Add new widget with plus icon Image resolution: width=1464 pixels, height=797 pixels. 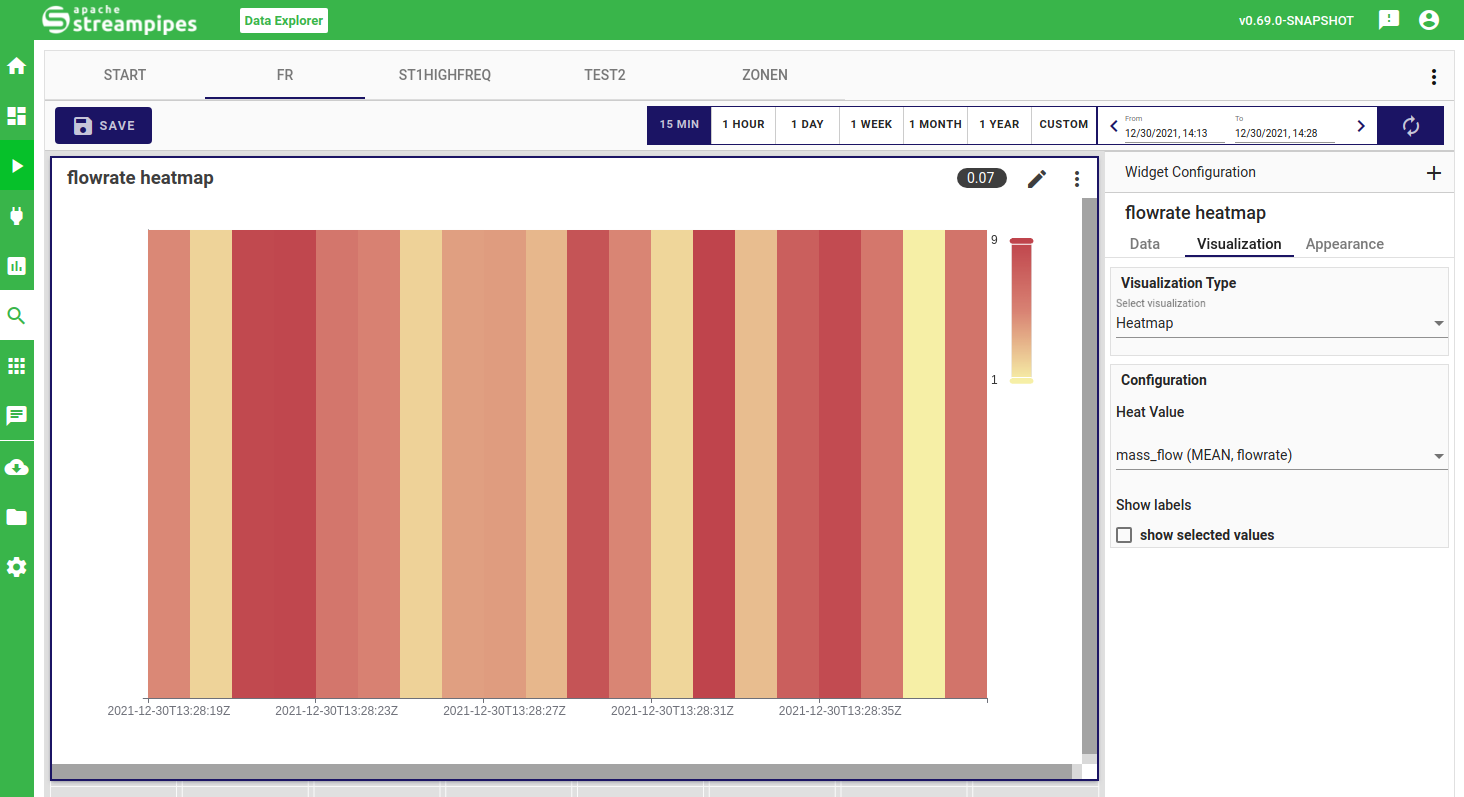[x=1433, y=173]
